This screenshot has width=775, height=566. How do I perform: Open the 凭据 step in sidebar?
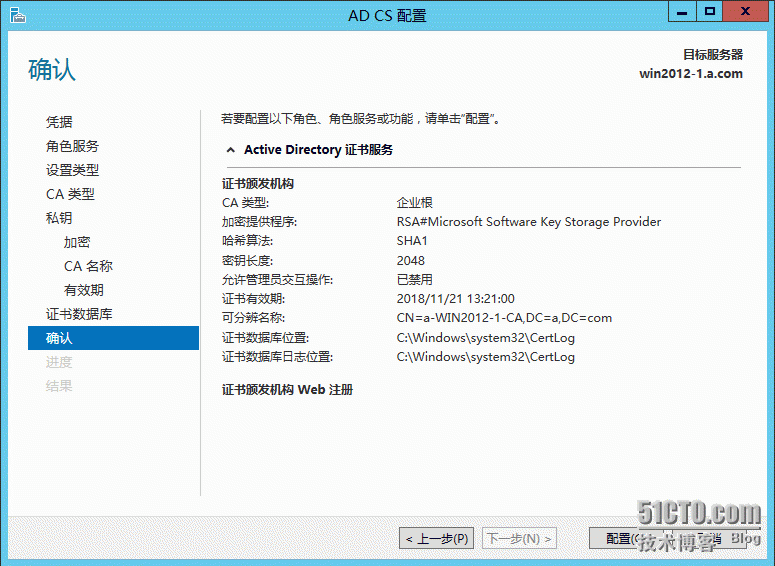59,122
